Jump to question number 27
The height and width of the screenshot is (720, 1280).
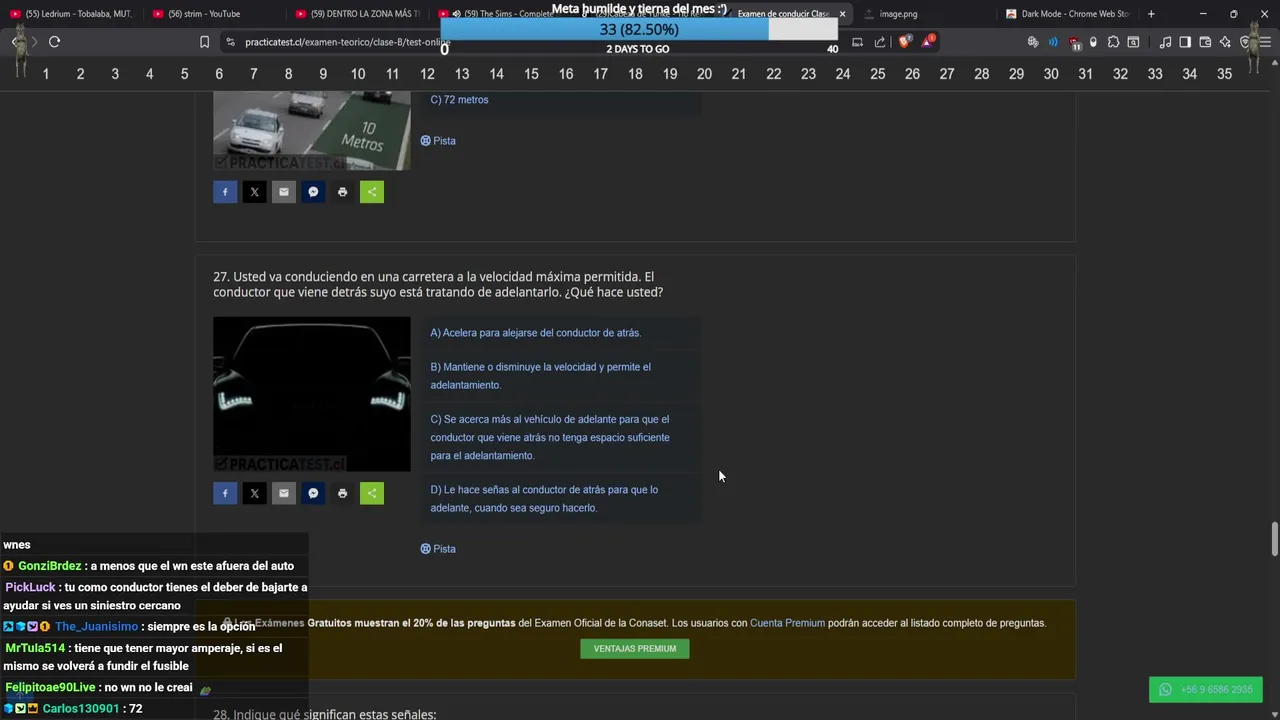point(947,74)
